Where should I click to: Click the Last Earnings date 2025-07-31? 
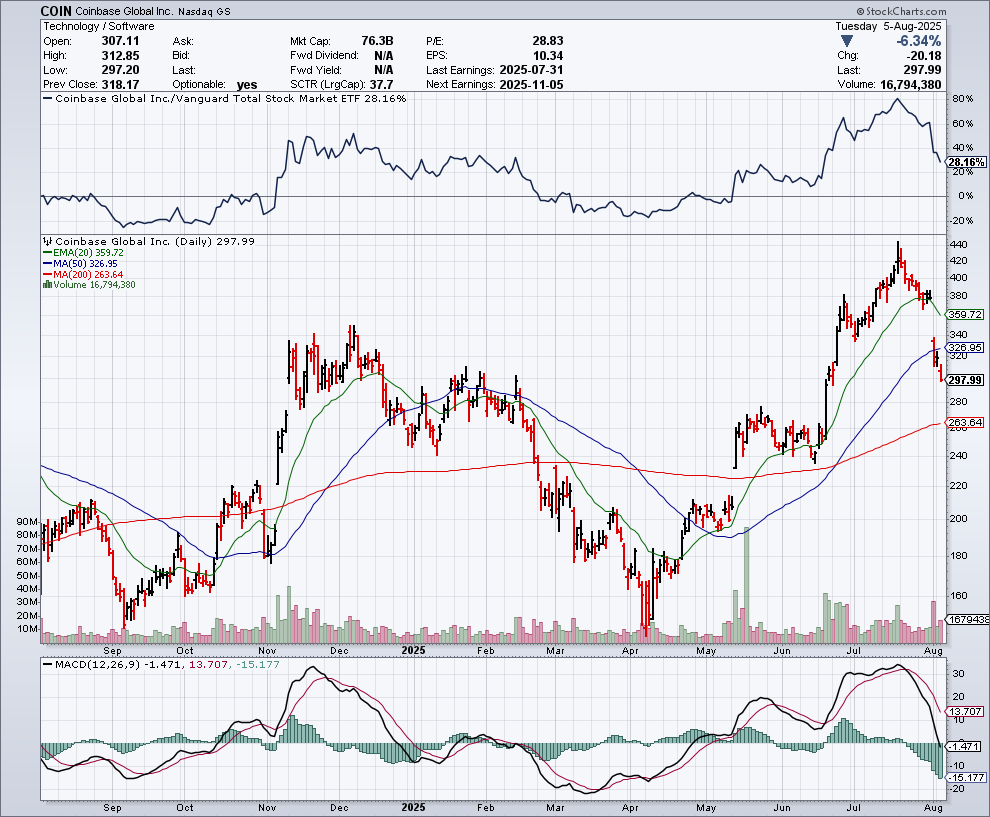531,70
